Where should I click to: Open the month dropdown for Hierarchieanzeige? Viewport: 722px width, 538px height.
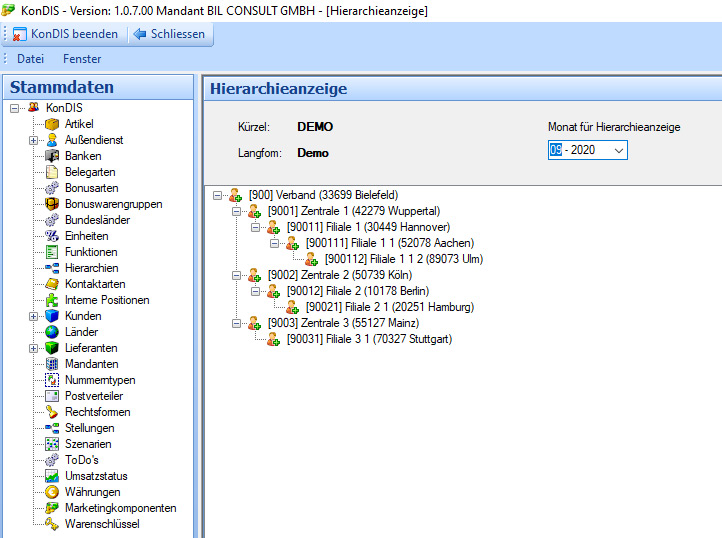click(618, 150)
